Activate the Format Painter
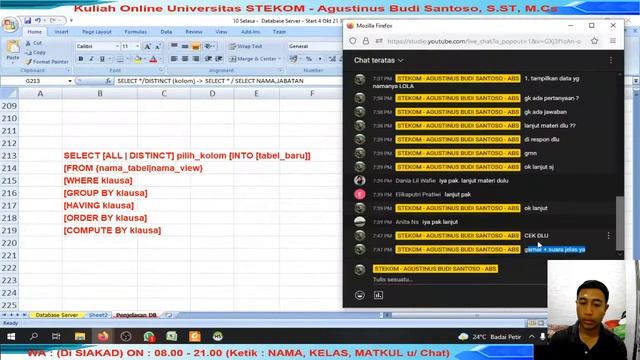The image size is (640, 360). point(47,62)
